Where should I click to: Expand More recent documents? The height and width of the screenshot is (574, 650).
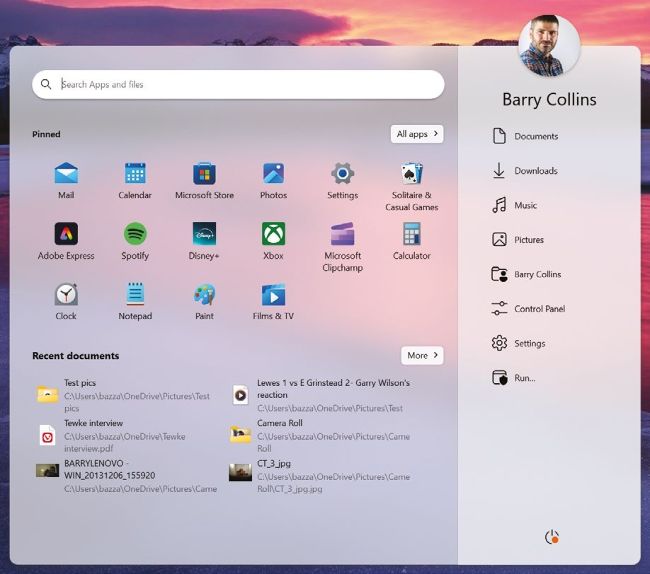[x=422, y=355]
